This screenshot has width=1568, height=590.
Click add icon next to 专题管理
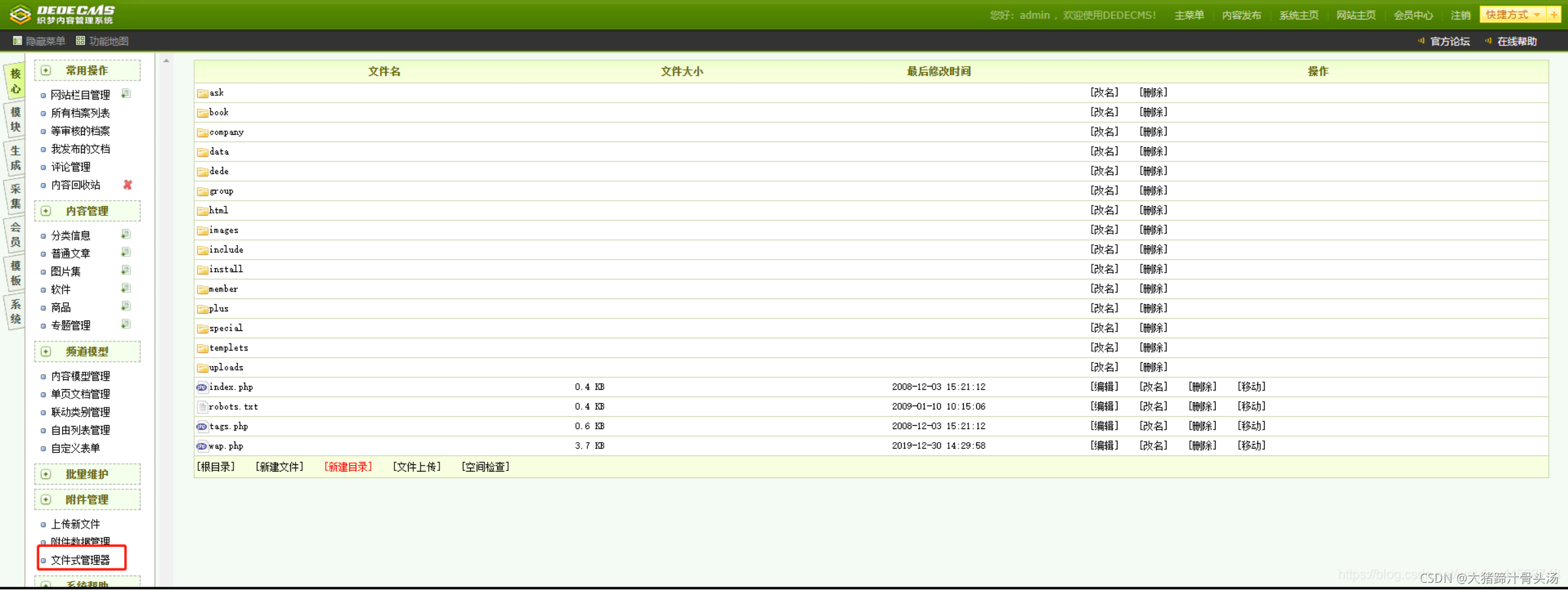tap(126, 324)
